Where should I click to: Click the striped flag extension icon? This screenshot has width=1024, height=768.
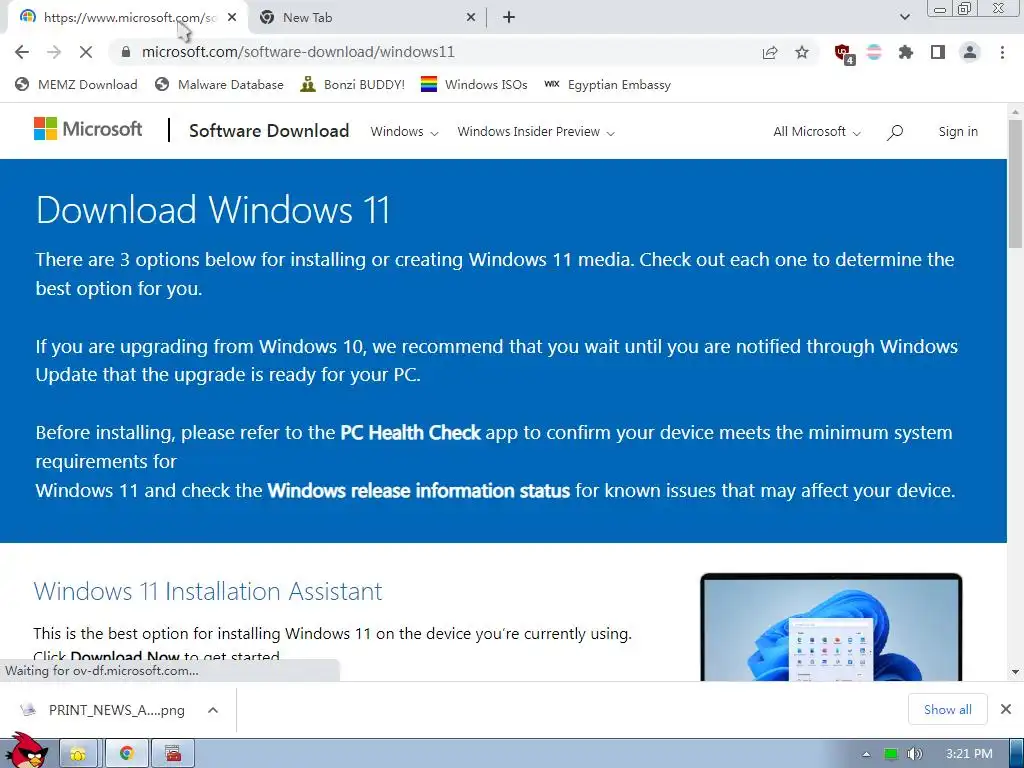pos(874,52)
